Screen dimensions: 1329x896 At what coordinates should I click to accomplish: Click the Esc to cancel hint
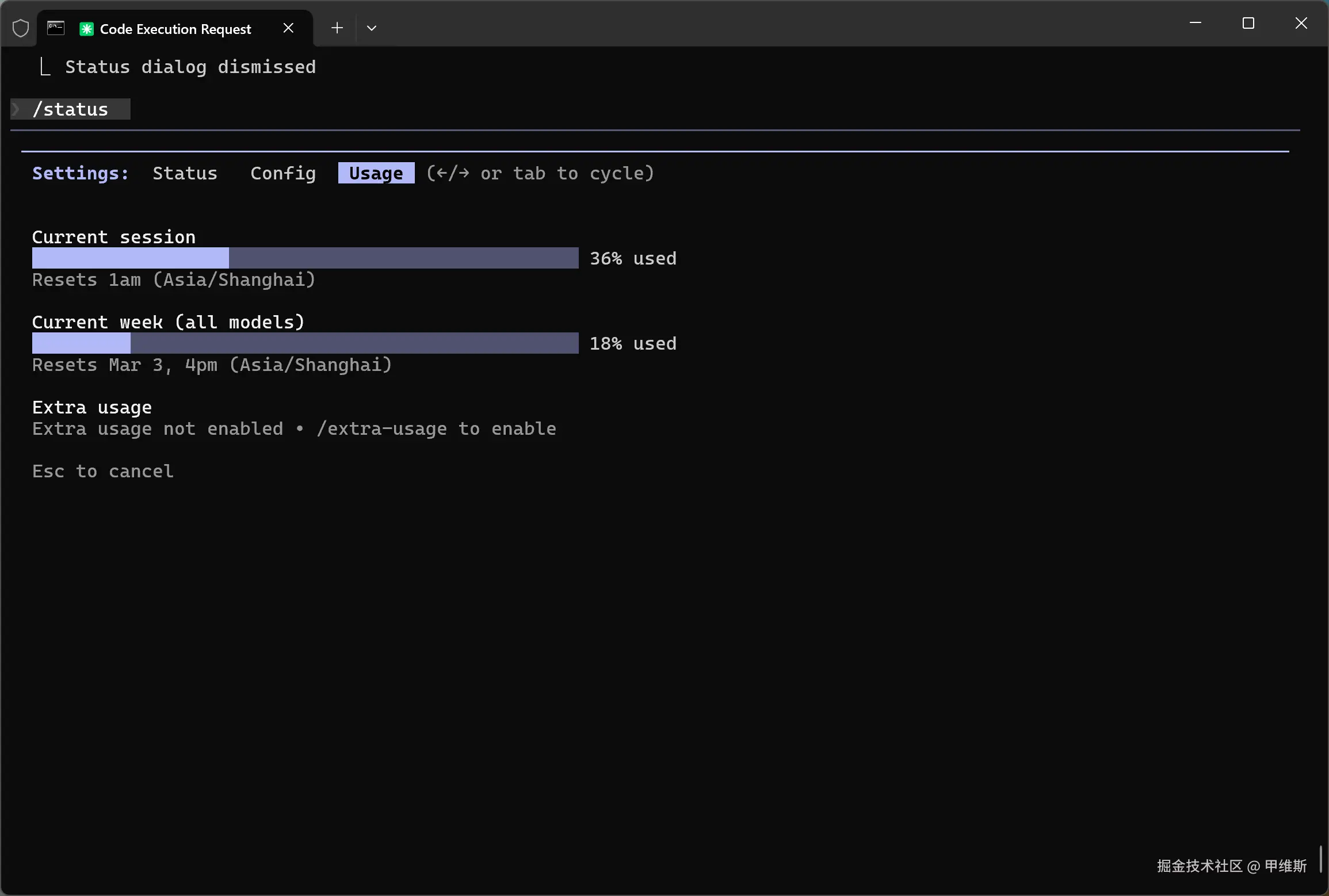(102, 472)
